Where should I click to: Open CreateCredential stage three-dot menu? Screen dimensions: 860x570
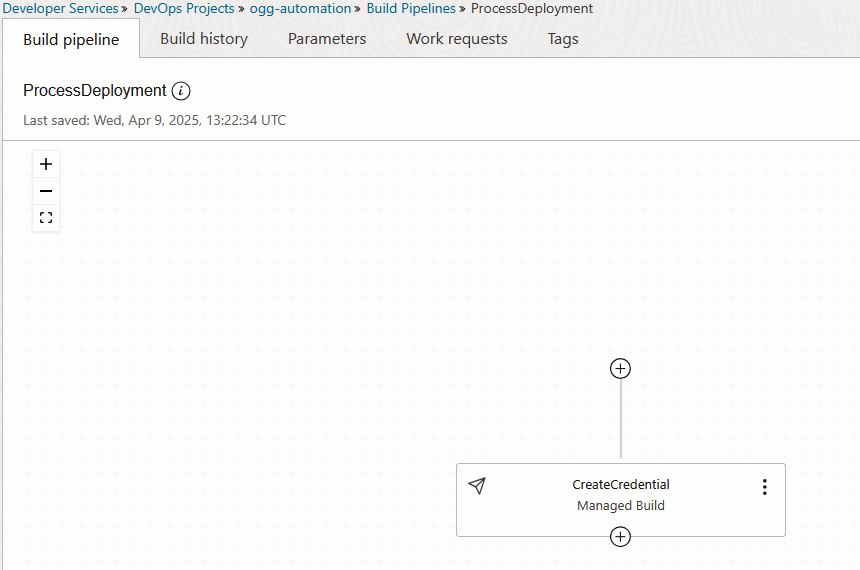765,487
